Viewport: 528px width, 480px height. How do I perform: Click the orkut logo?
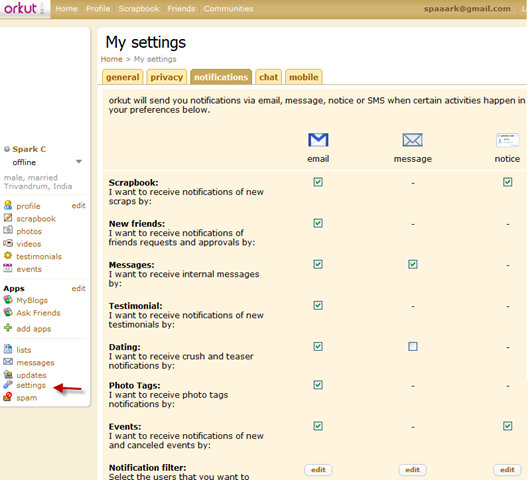[21, 8]
